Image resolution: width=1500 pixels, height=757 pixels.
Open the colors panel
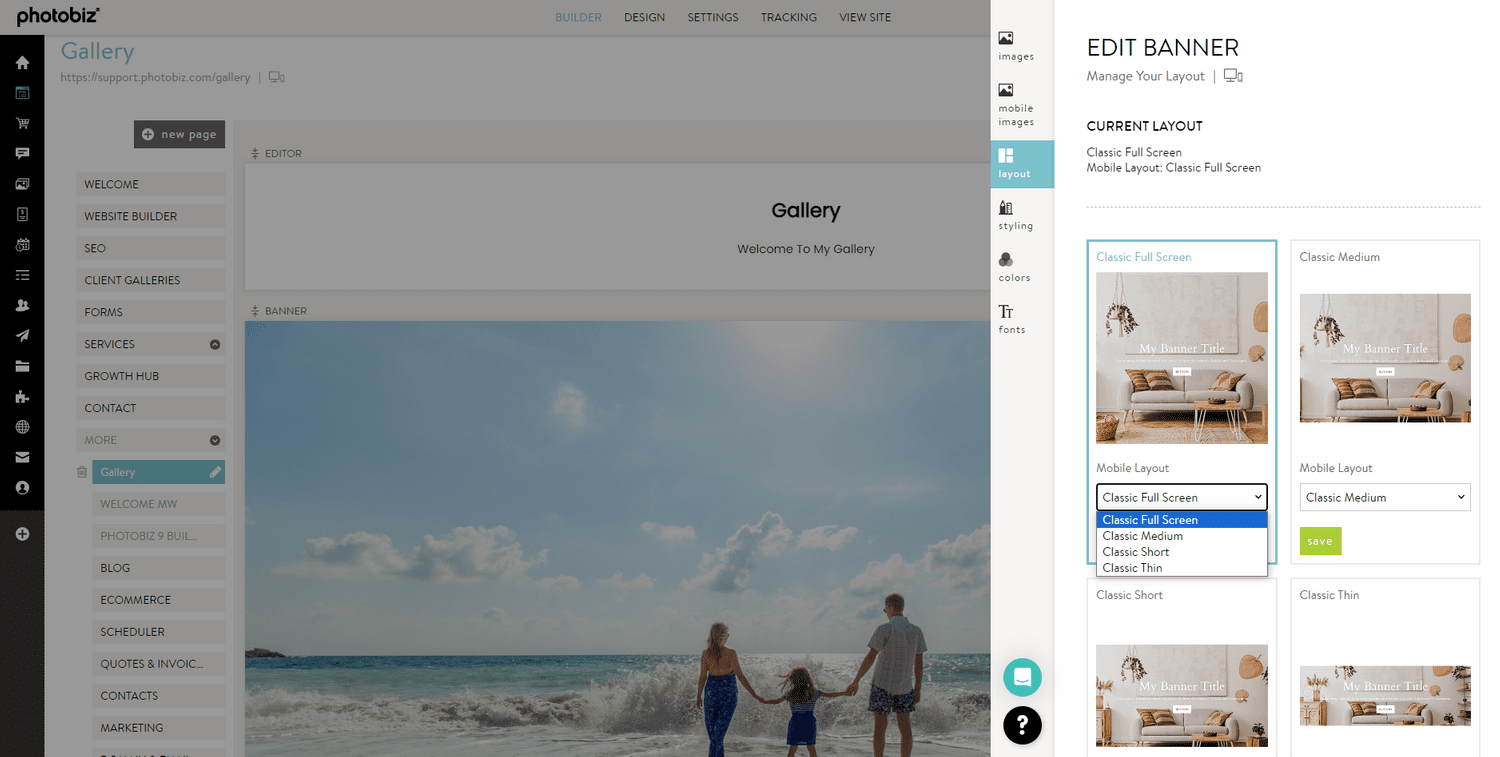[1016, 268]
